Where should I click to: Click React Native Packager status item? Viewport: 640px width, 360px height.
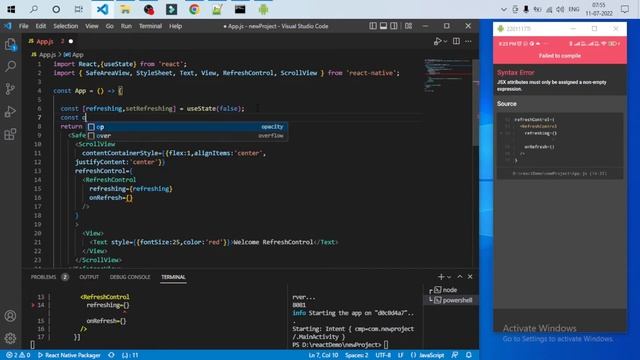click(x=69, y=355)
